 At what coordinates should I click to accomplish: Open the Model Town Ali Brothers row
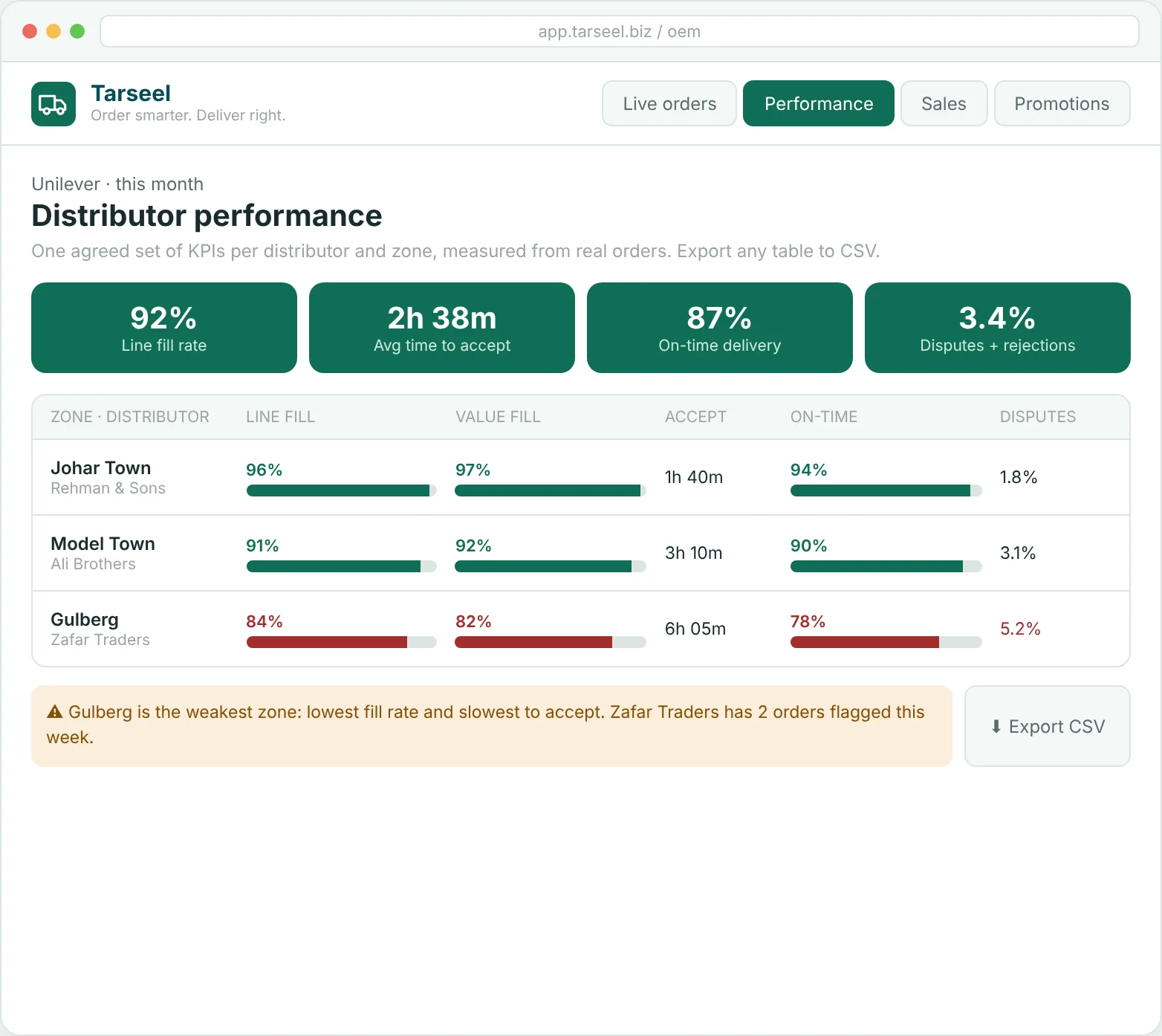point(581,553)
